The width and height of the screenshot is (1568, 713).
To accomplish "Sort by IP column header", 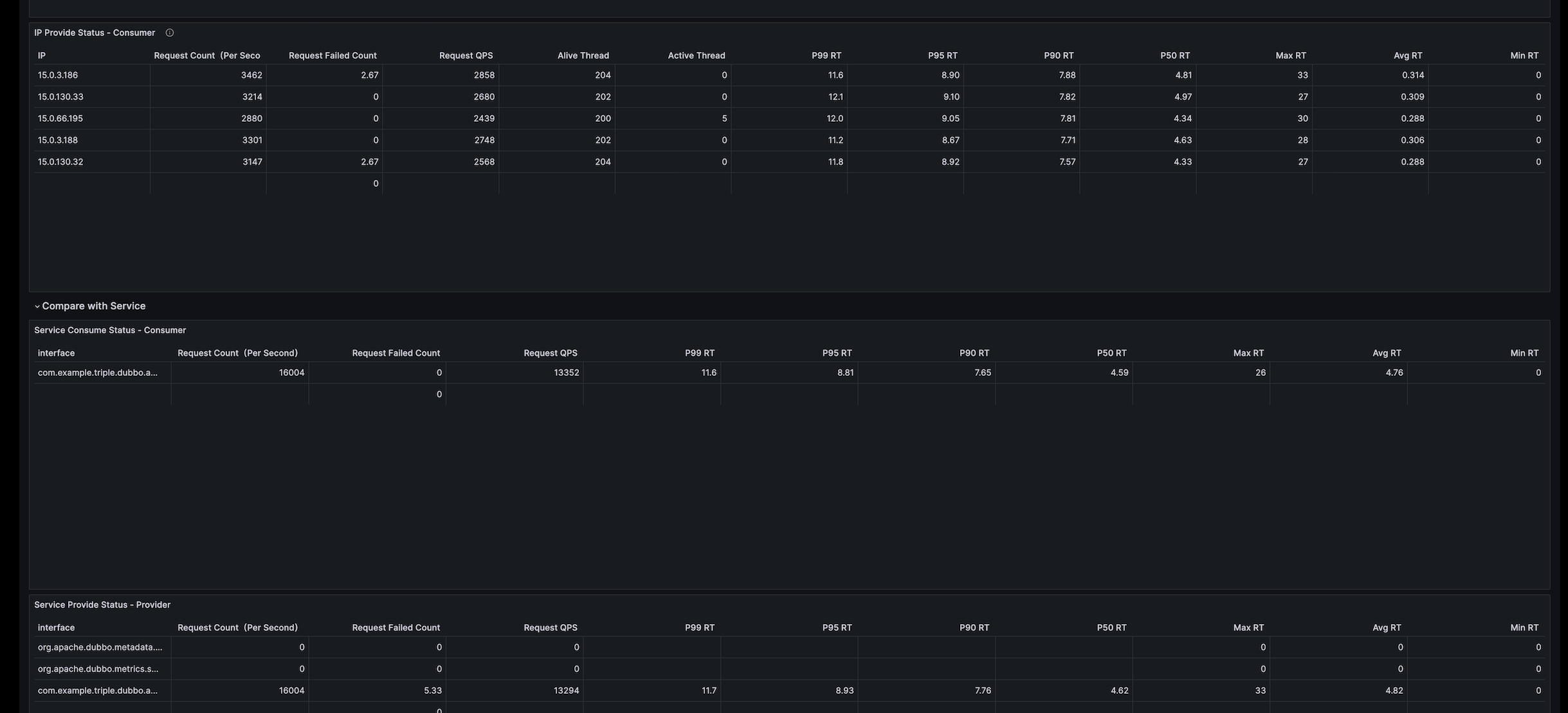I will pos(42,55).
